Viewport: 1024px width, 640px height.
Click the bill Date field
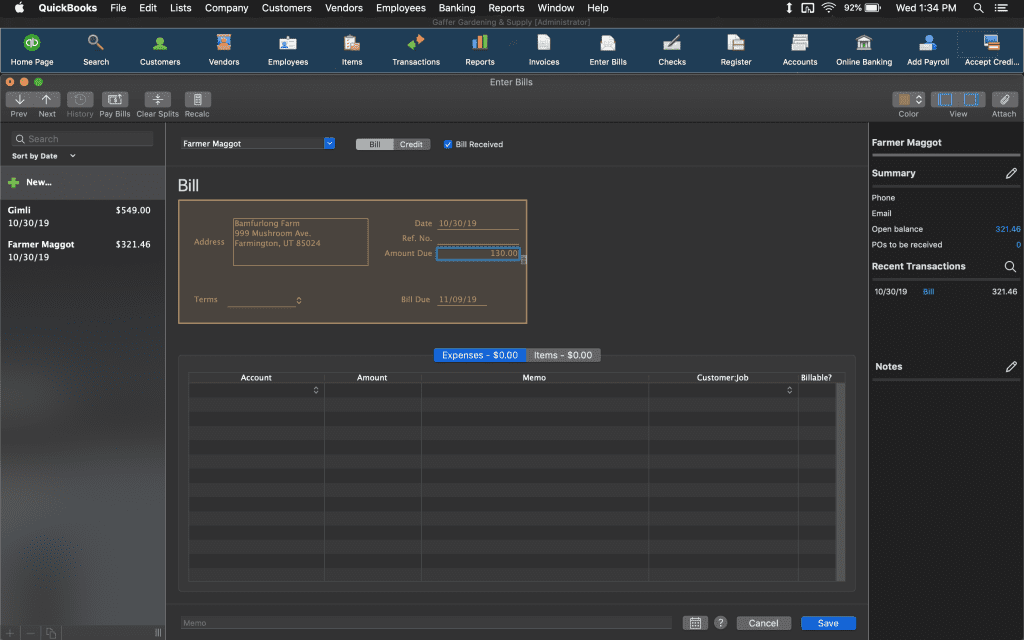coord(478,223)
